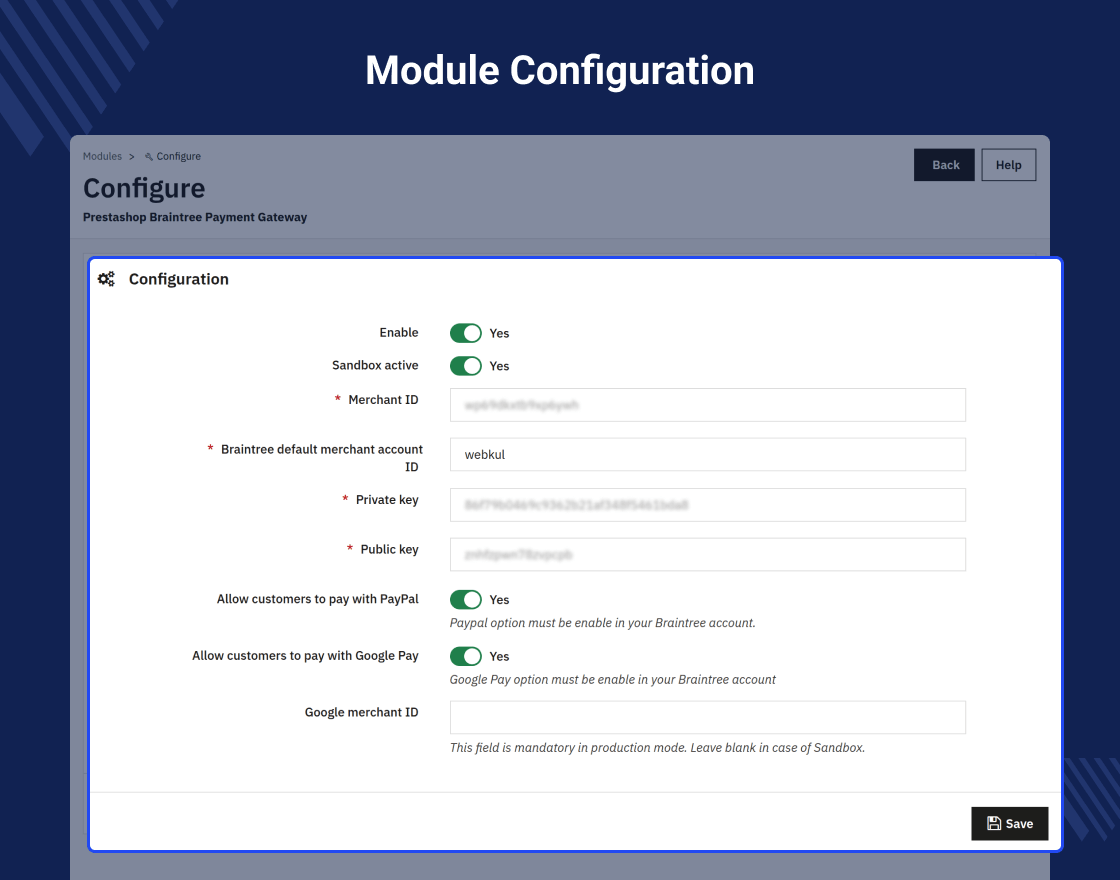This screenshot has height=880, width=1120.
Task: Click the Configuration gears icon
Action: click(x=106, y=279)
